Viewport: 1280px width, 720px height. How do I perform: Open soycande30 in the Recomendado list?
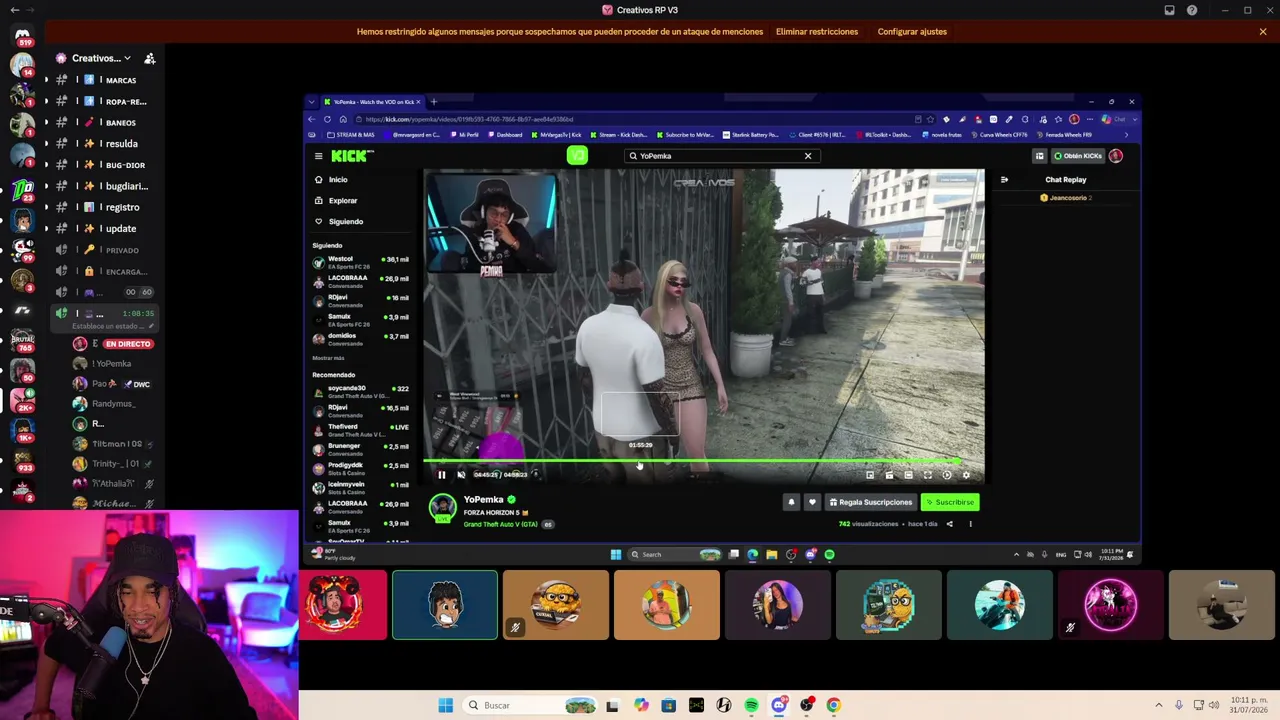pos(360,390)
